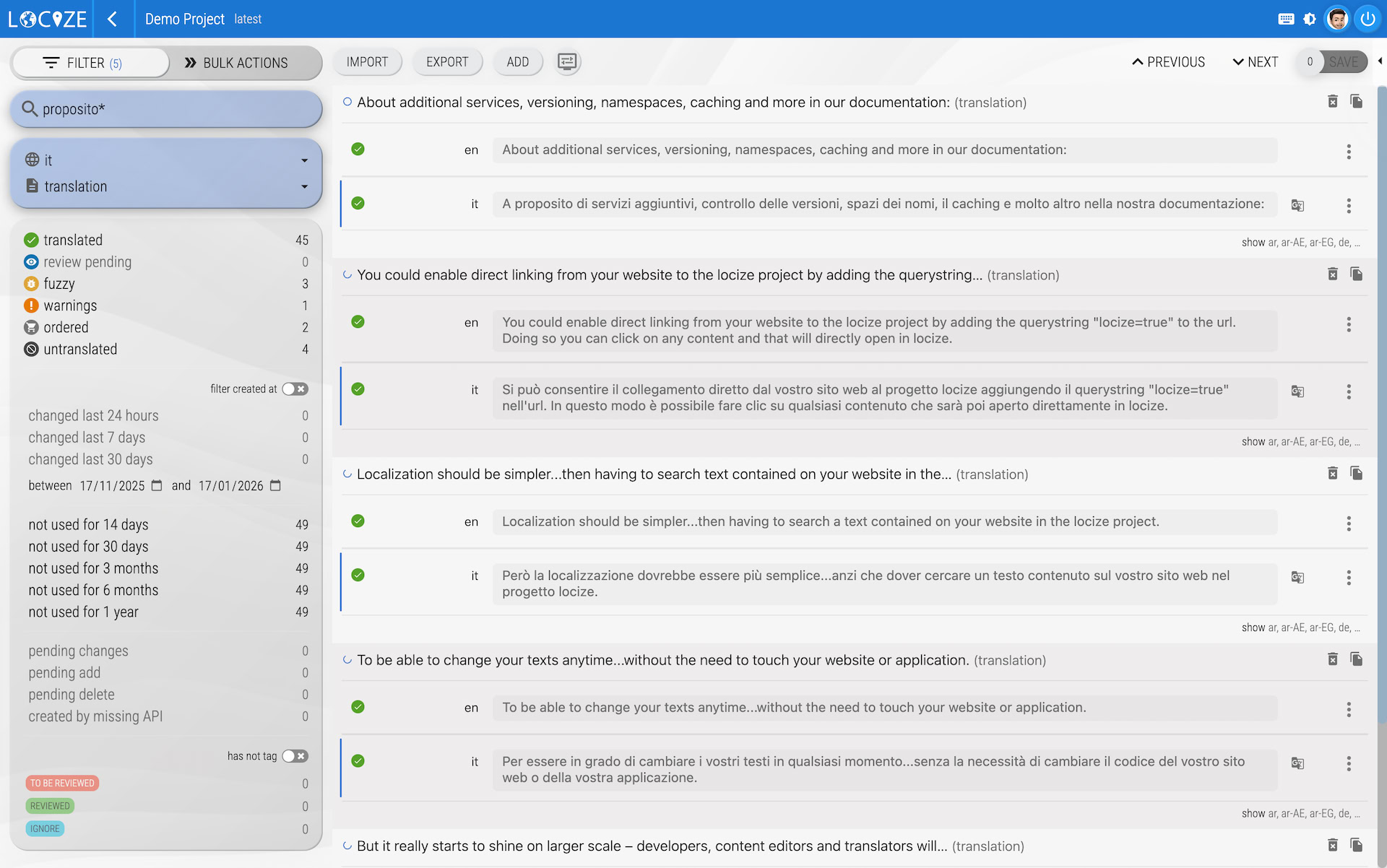Toggle the 'filter created at' switch
The width and height of the screenshot is (1387, 868).
click(x=295, y=389)
